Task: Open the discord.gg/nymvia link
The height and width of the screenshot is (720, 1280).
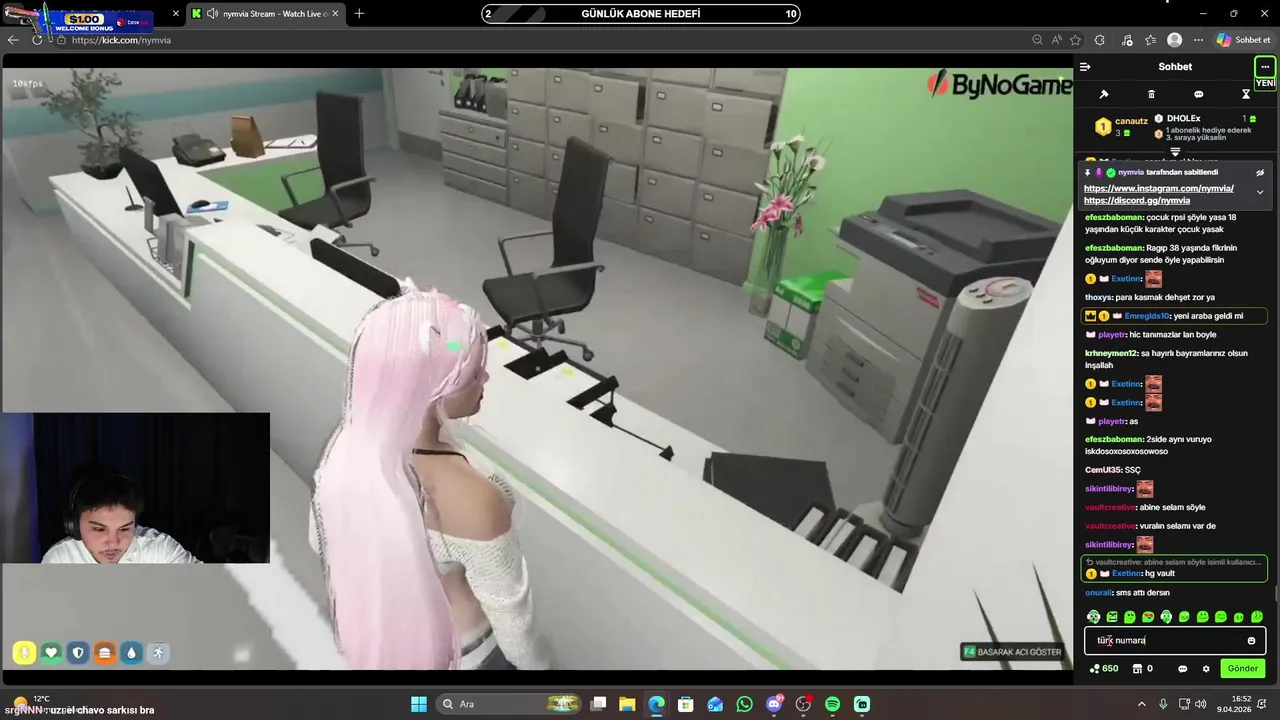Action: [x=1137, y=200]
